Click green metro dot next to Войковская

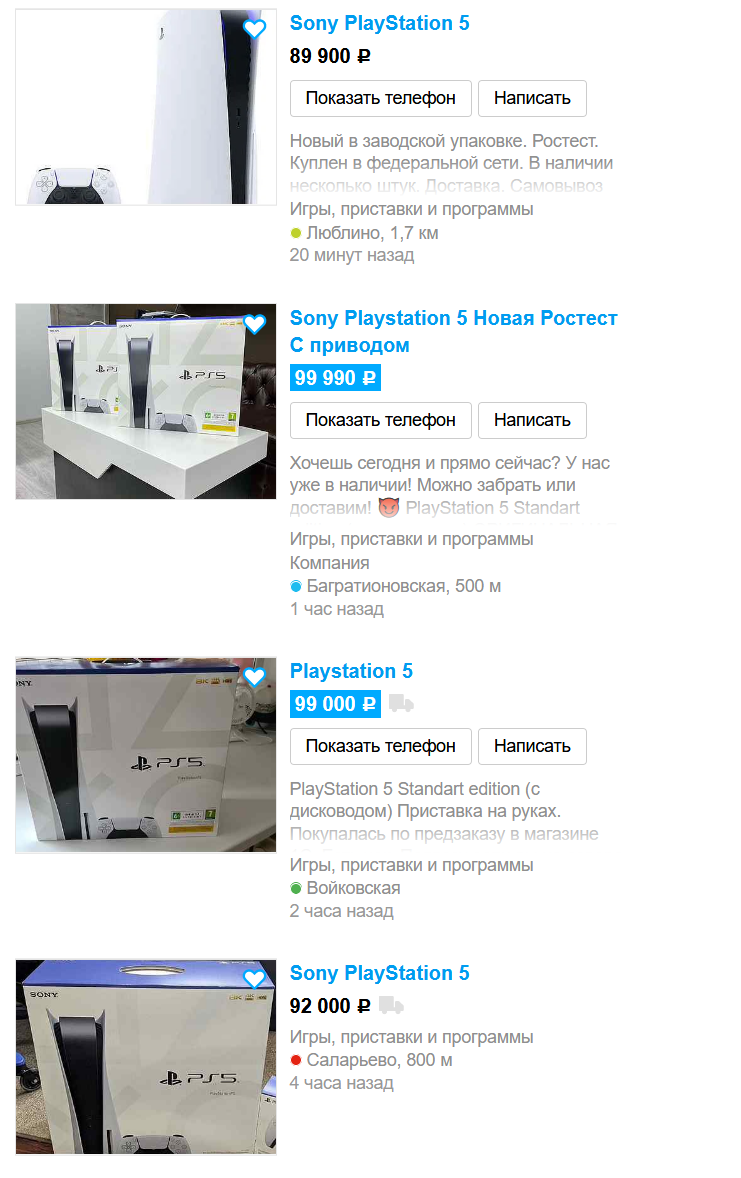(296, 889)
